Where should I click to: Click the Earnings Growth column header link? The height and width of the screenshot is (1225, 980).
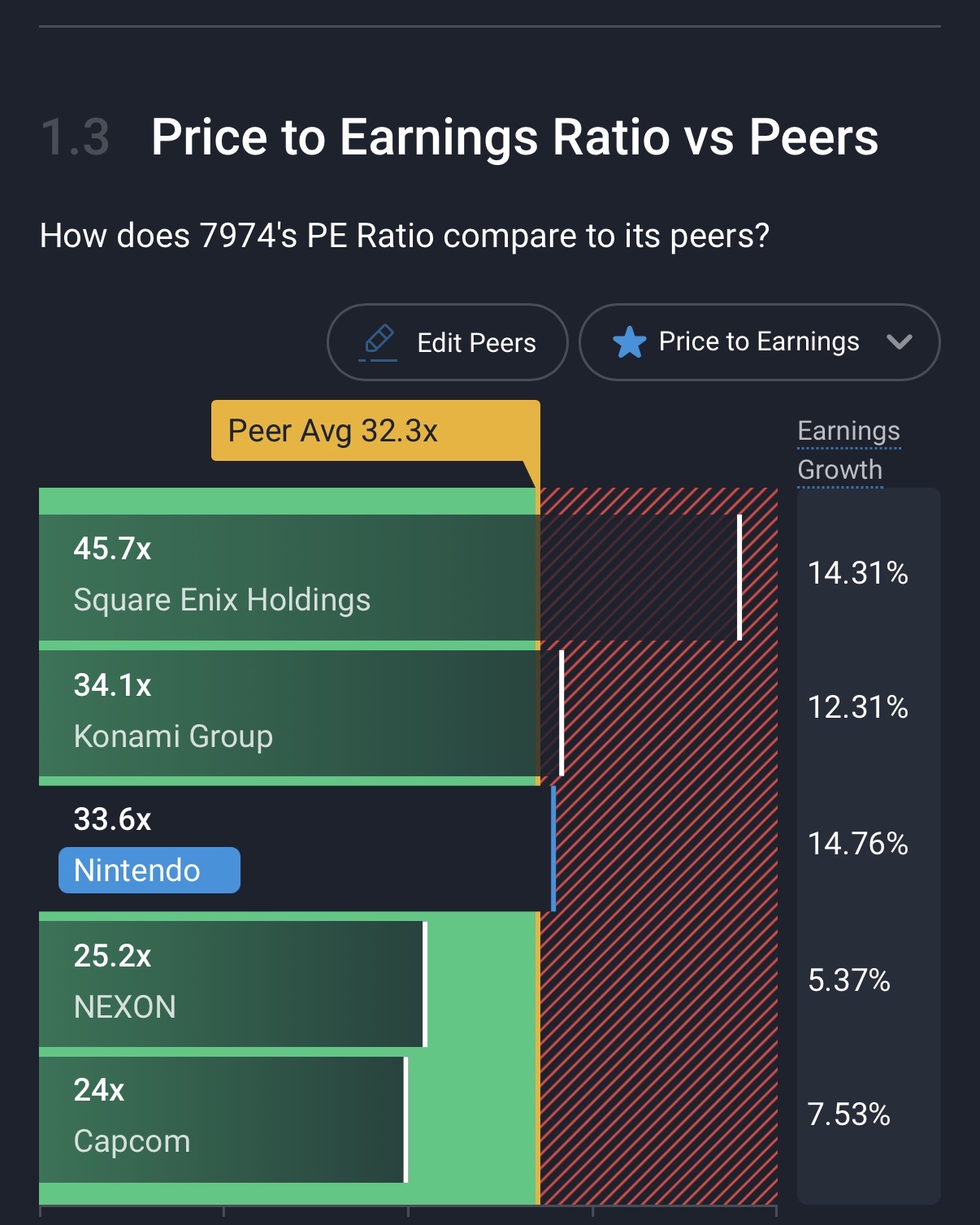tap(848, 450)
